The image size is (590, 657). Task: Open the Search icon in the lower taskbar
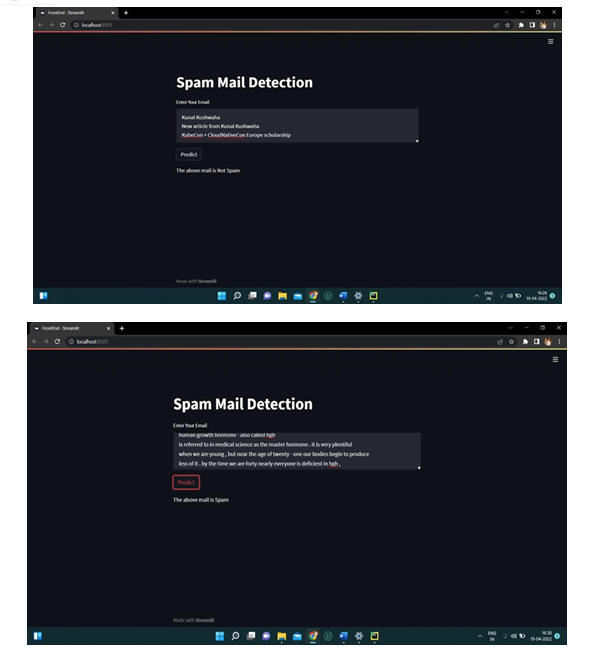[x=235, y=636]
